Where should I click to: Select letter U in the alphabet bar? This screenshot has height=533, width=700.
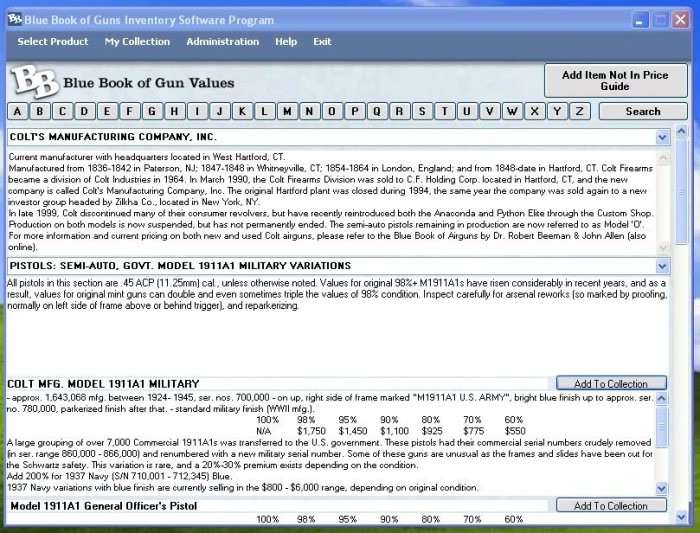(x=467, y=111)
